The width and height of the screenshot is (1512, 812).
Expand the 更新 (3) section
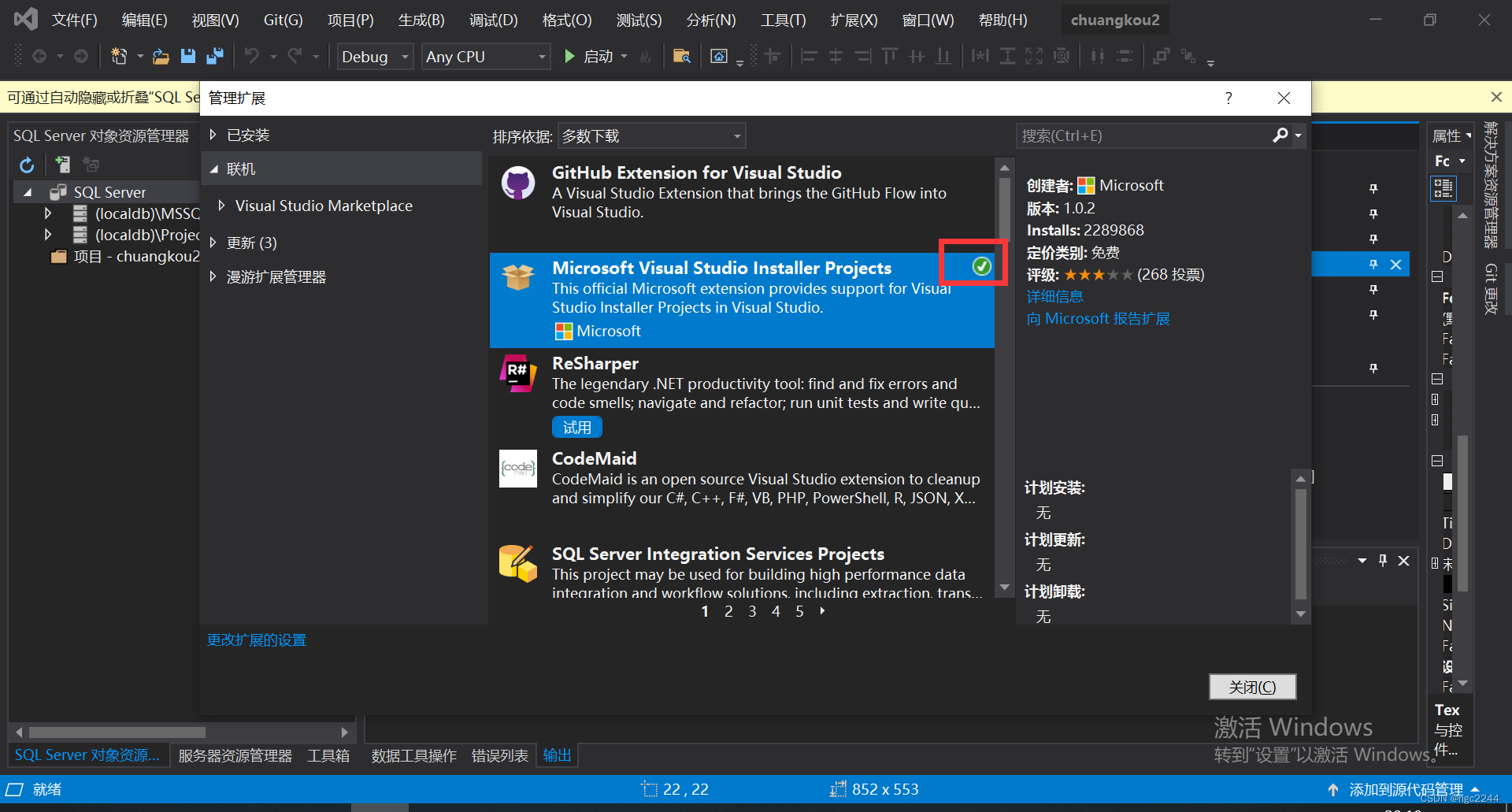click(252, 243)
